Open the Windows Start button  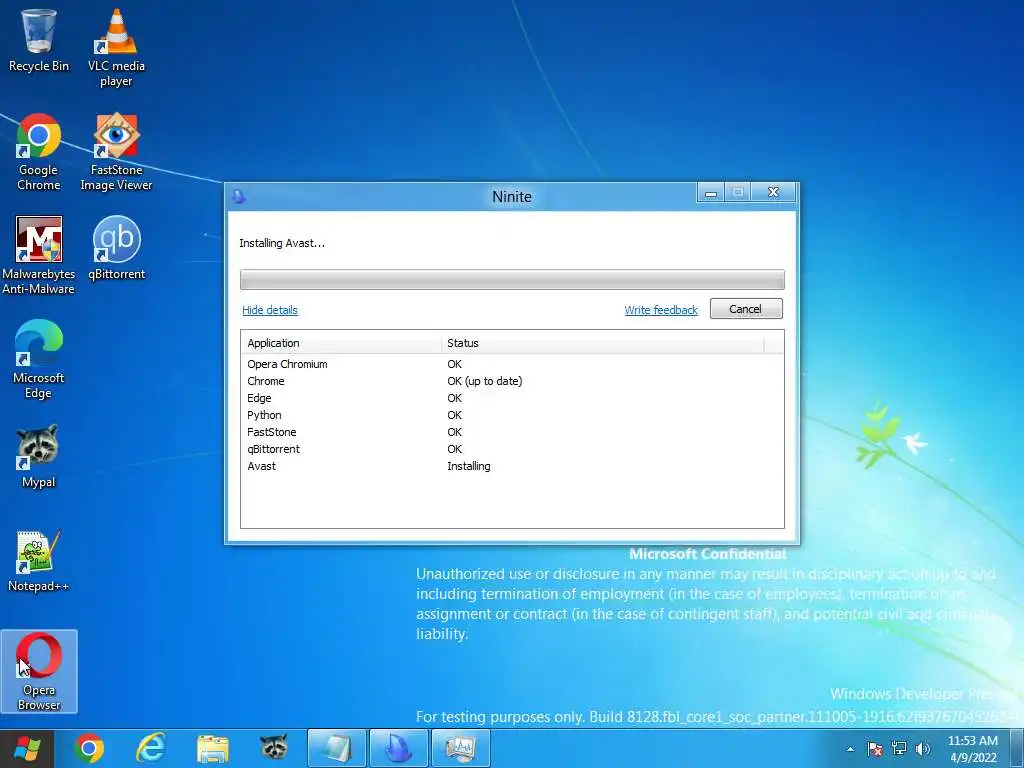[27, 748]
